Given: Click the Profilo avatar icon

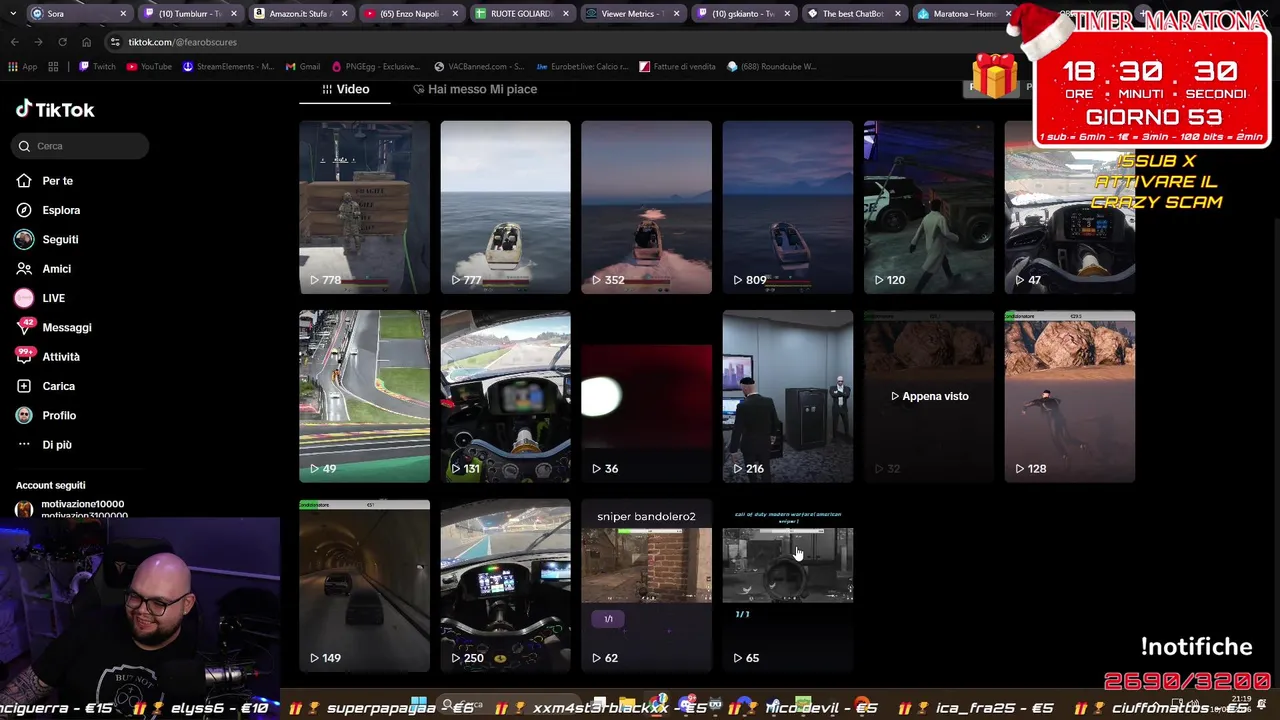Looking at the screenshot, I should (24, 415).
